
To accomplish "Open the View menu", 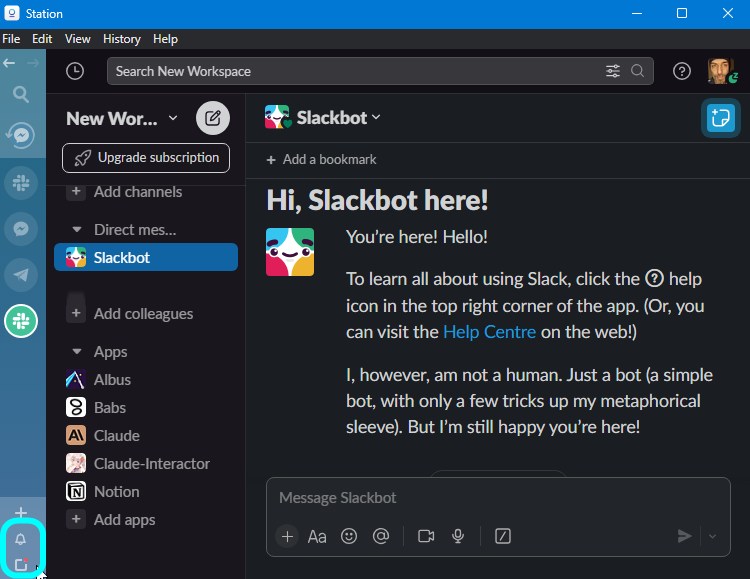I will (x=77, y=39).
